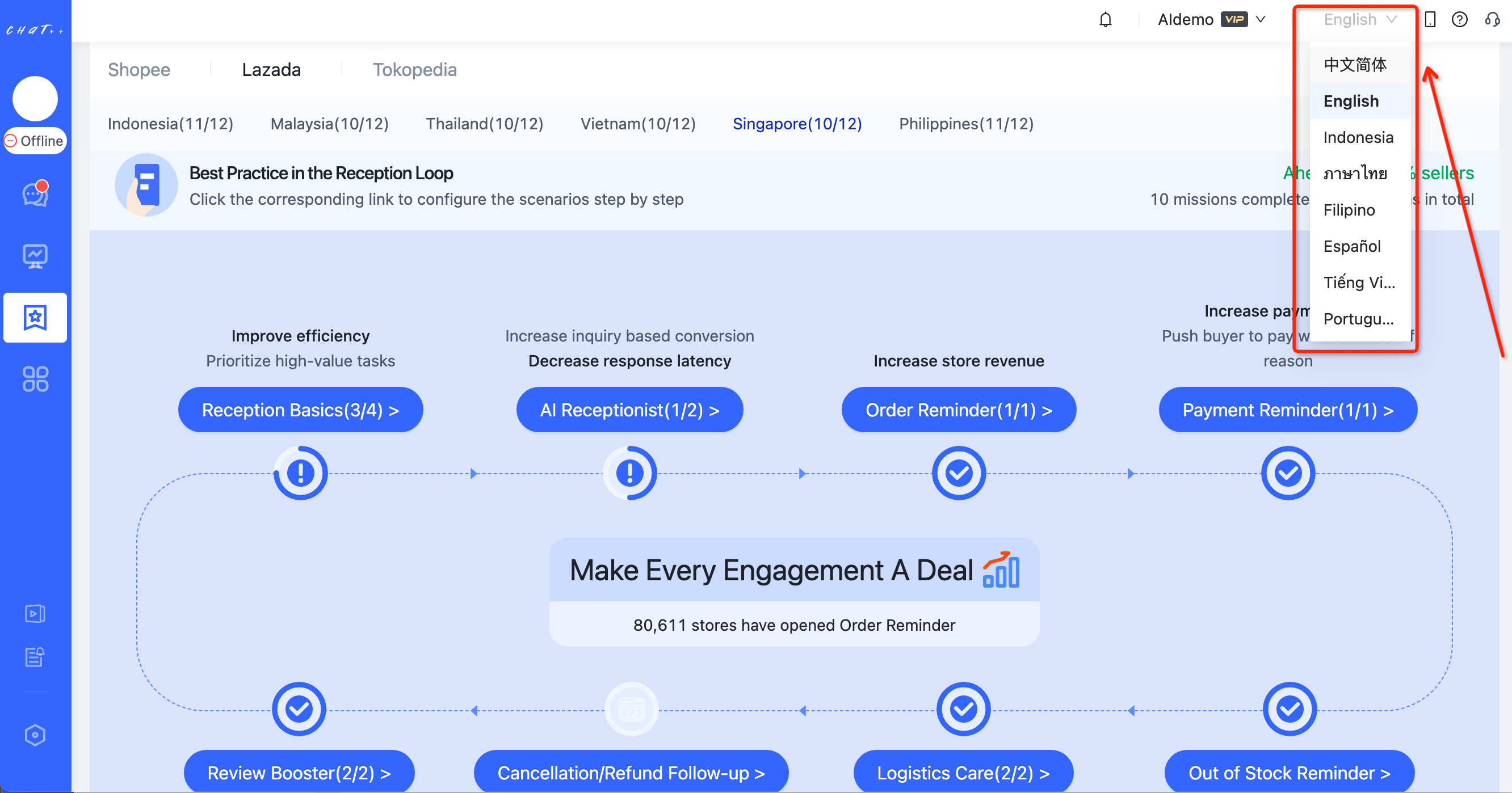Click the user avatar circle
Viewport: 1512px width, 793px height.
35,98
